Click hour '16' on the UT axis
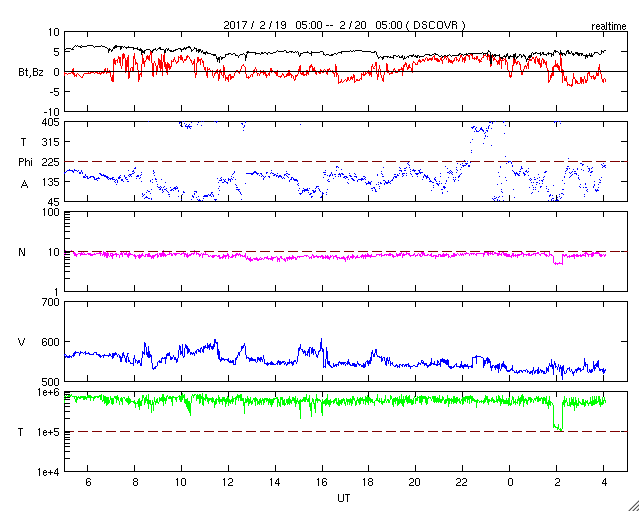Screen dimensions: 640x512 322,482
